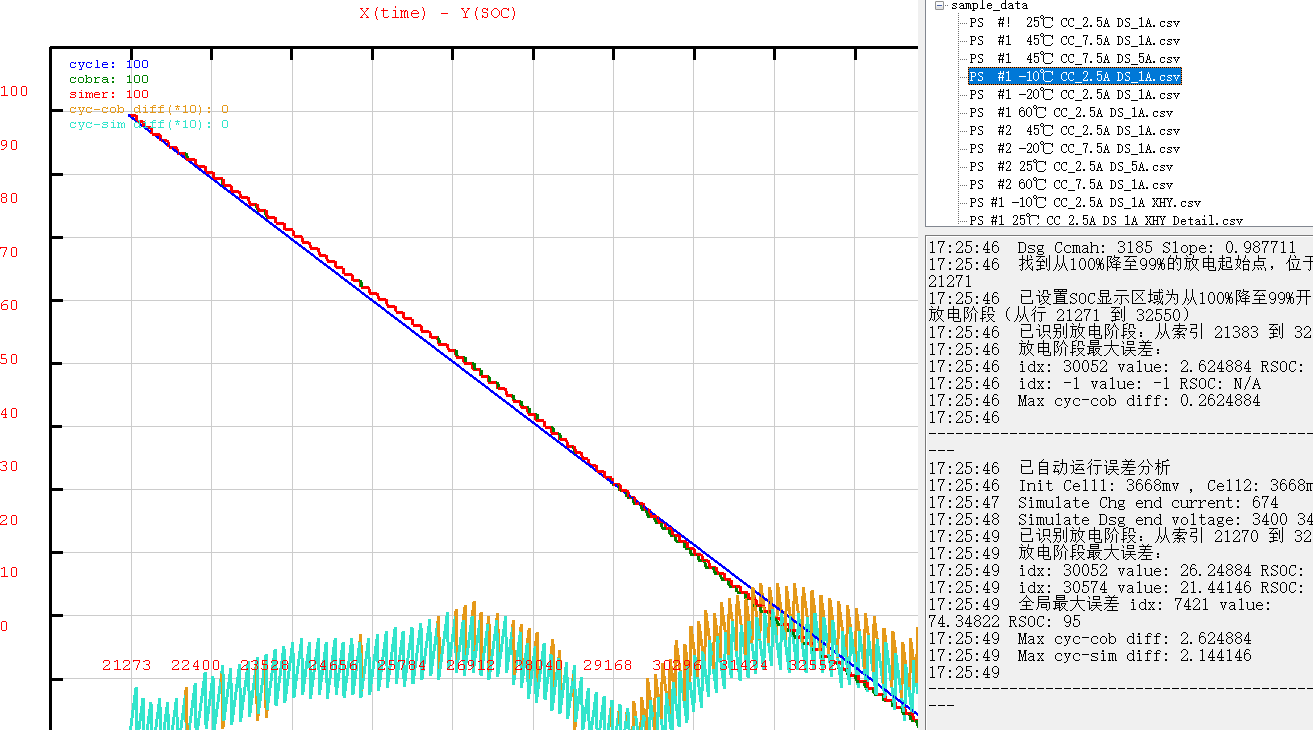Image resolution: width=1313 pixels, height=730 pixels.
Task: Click log line '全局最大误差 idx: 7421 value:'
Action: (1100, 604)
